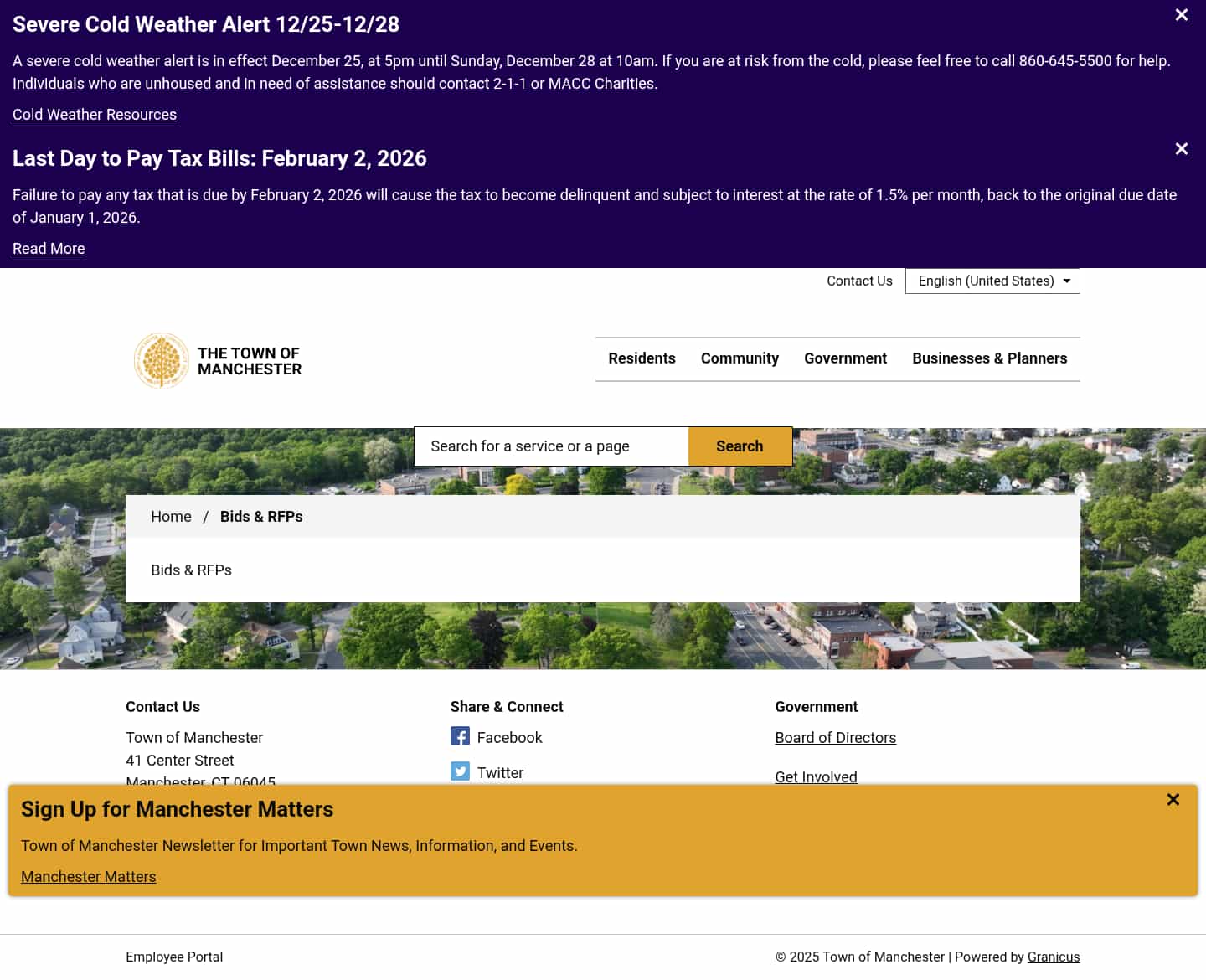Open Twitter via the Twitter icon

click(x=460, y=771)
